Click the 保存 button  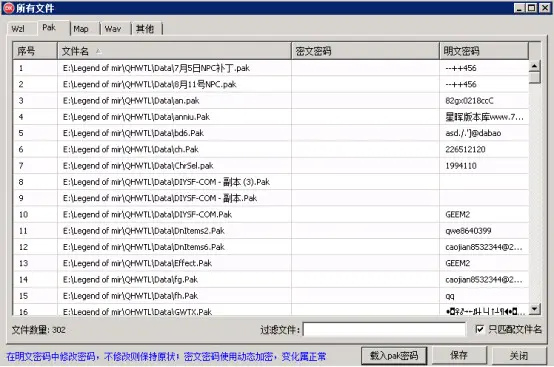point(459,355)
